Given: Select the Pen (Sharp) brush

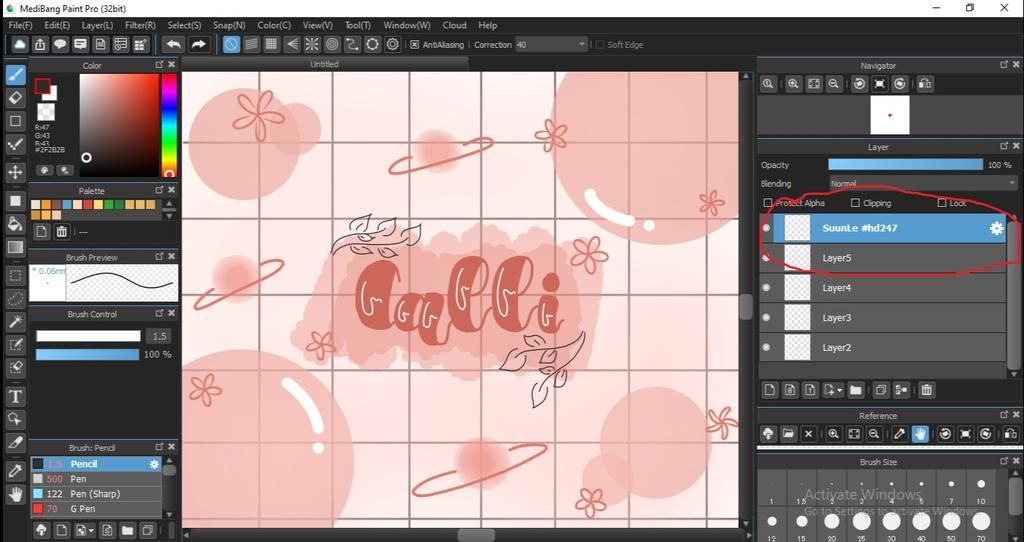Looking at the screenshot, I should tap(95, 494).
